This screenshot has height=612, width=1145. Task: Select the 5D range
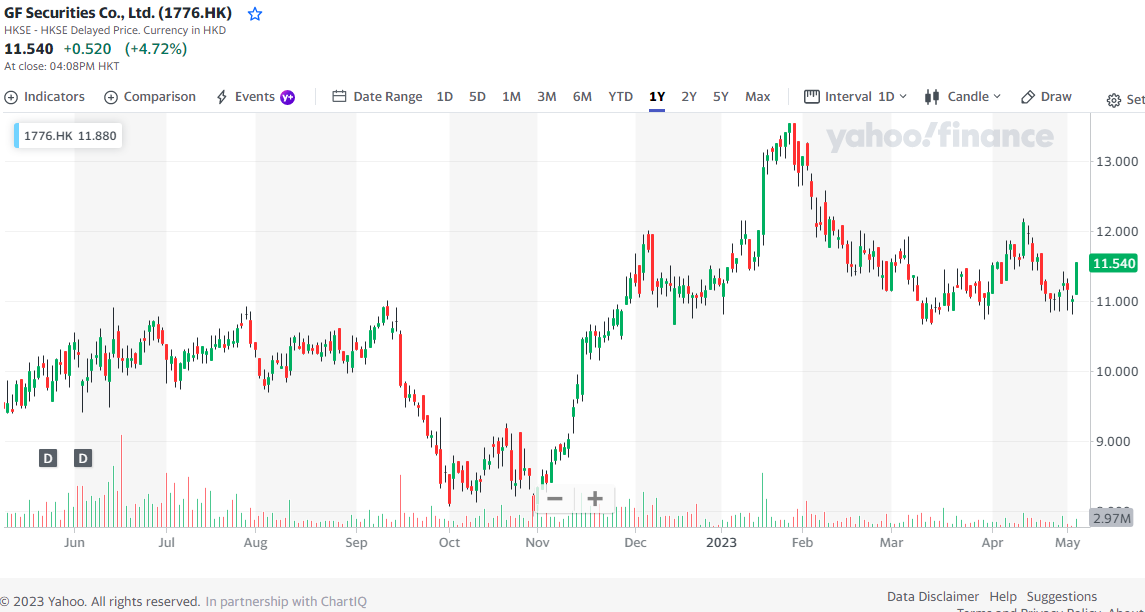pos(478,96)
